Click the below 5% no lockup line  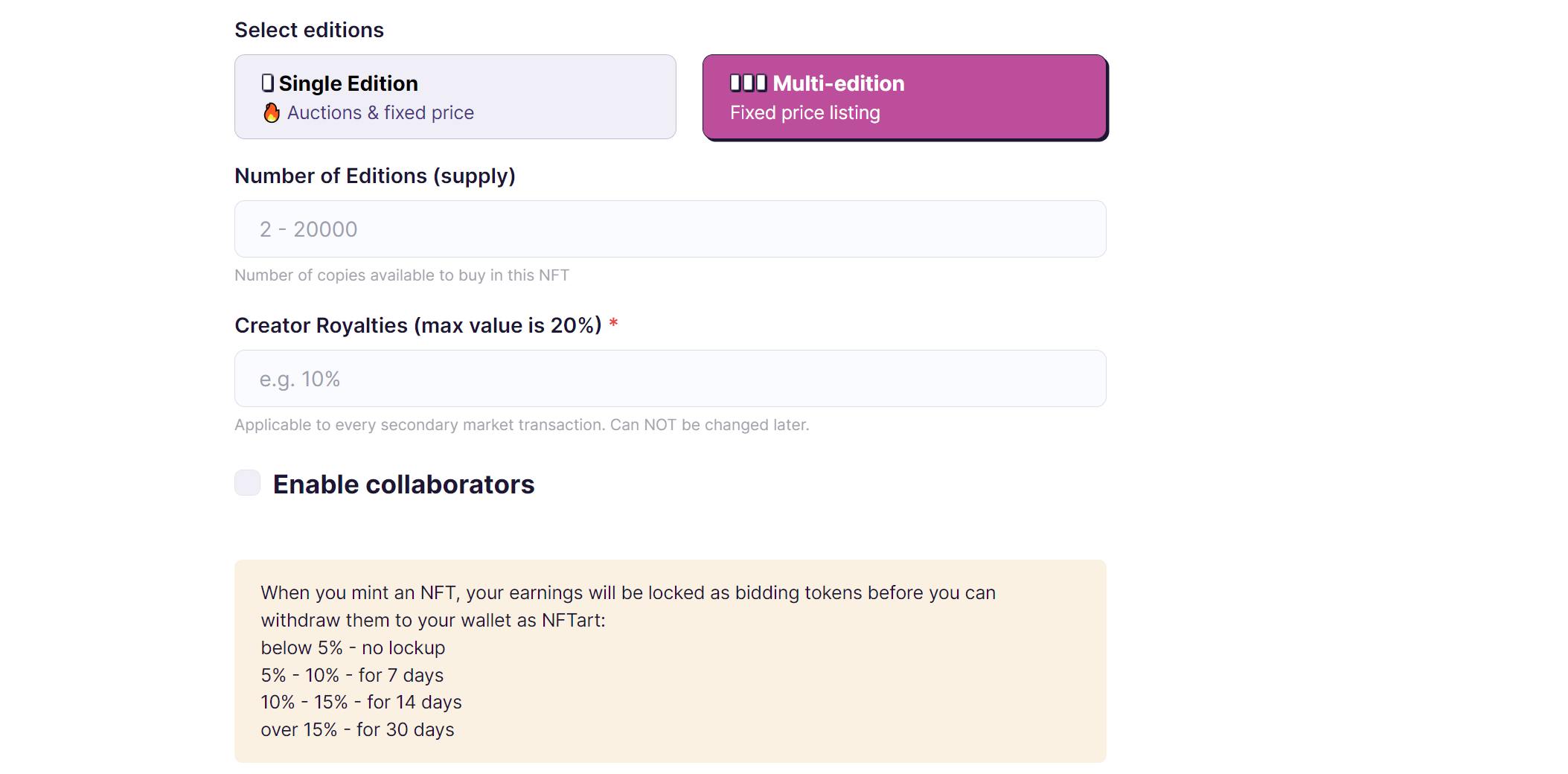click(x=353, y=647)
